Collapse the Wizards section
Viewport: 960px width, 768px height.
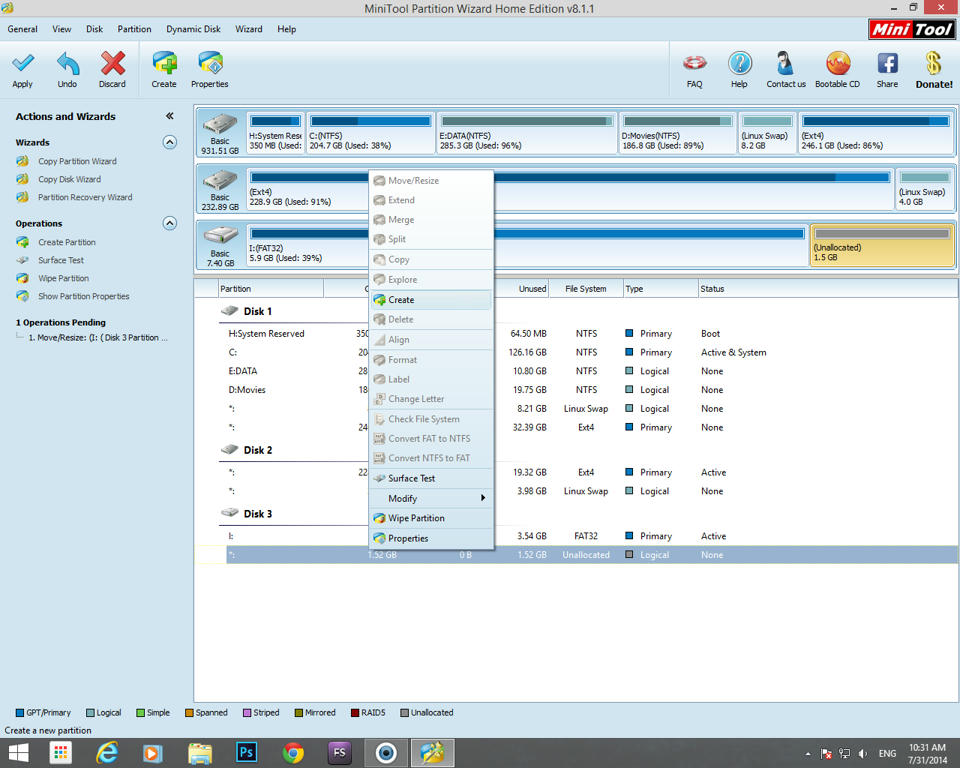click(170, 142)
